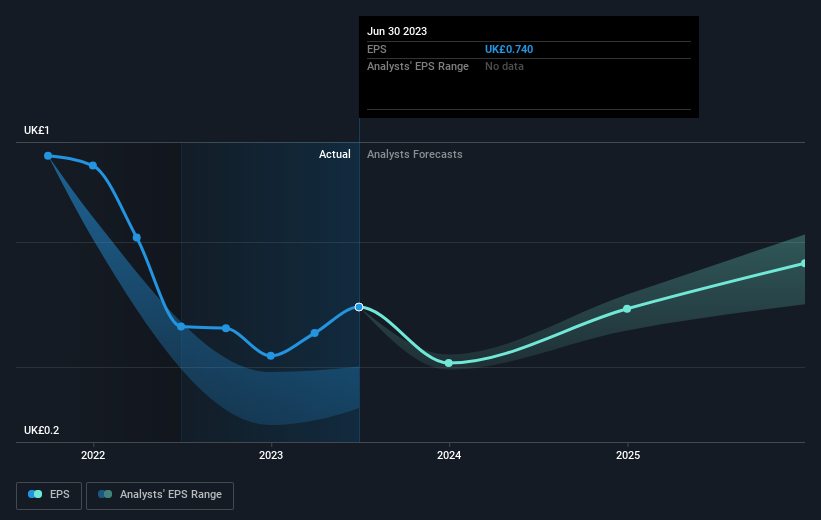
Task: Click the Analysts' EPS Range row label in the tooltip
Action: 418,67
